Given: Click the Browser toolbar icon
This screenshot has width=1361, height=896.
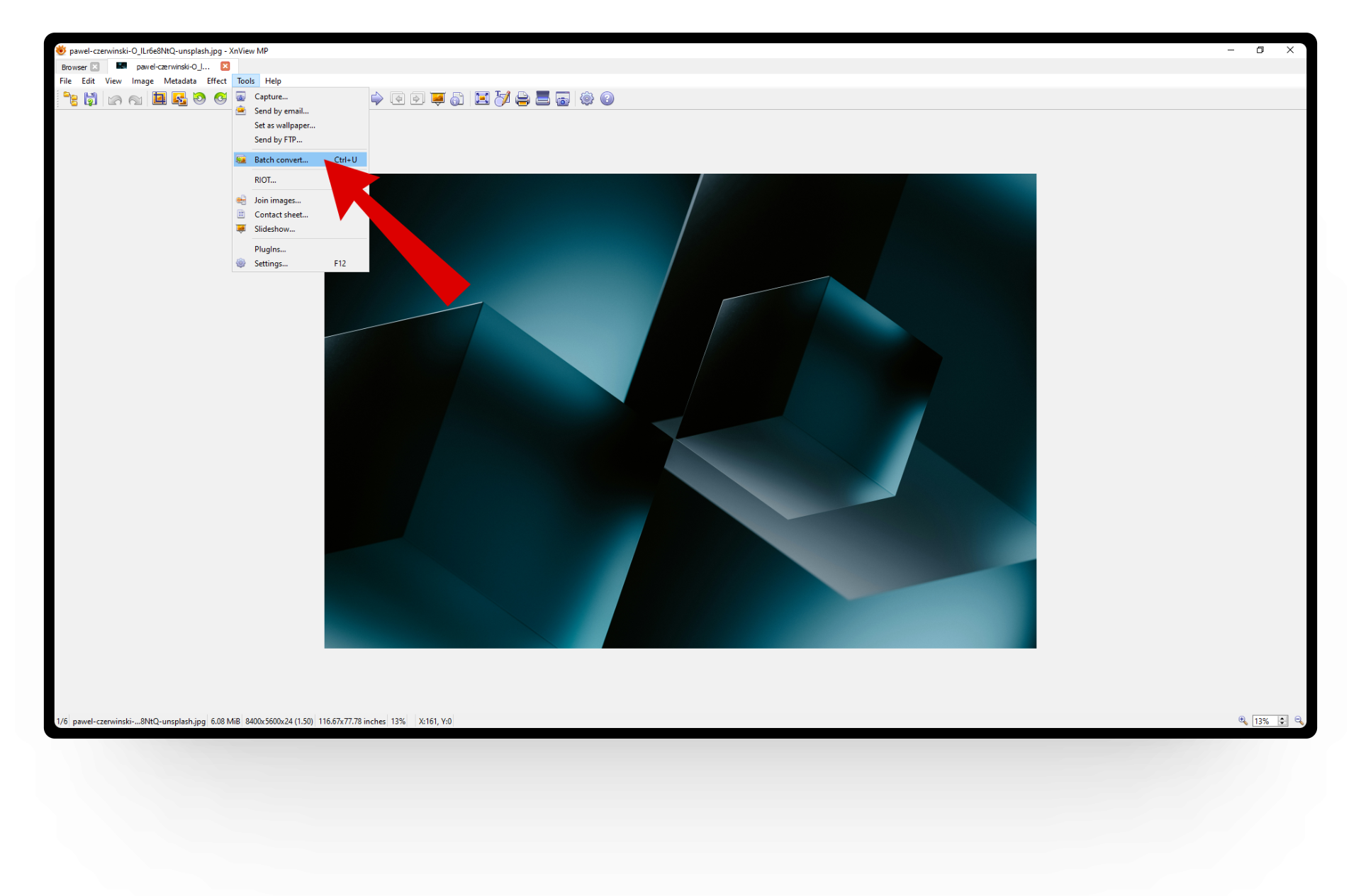Looking at the screenshot, I should (x=70, y=99).
